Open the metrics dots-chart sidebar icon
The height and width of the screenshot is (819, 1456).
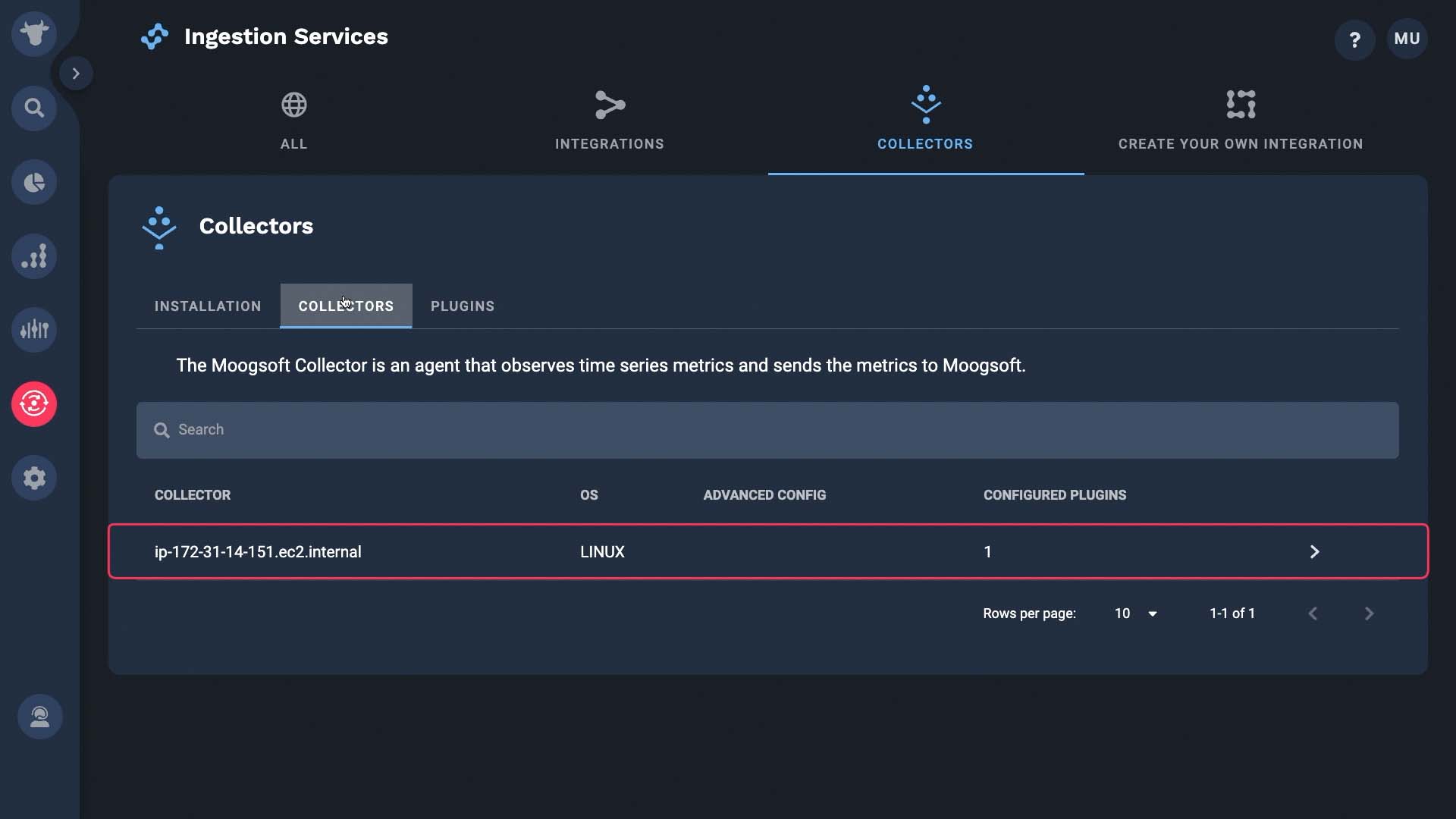(34, 256)
